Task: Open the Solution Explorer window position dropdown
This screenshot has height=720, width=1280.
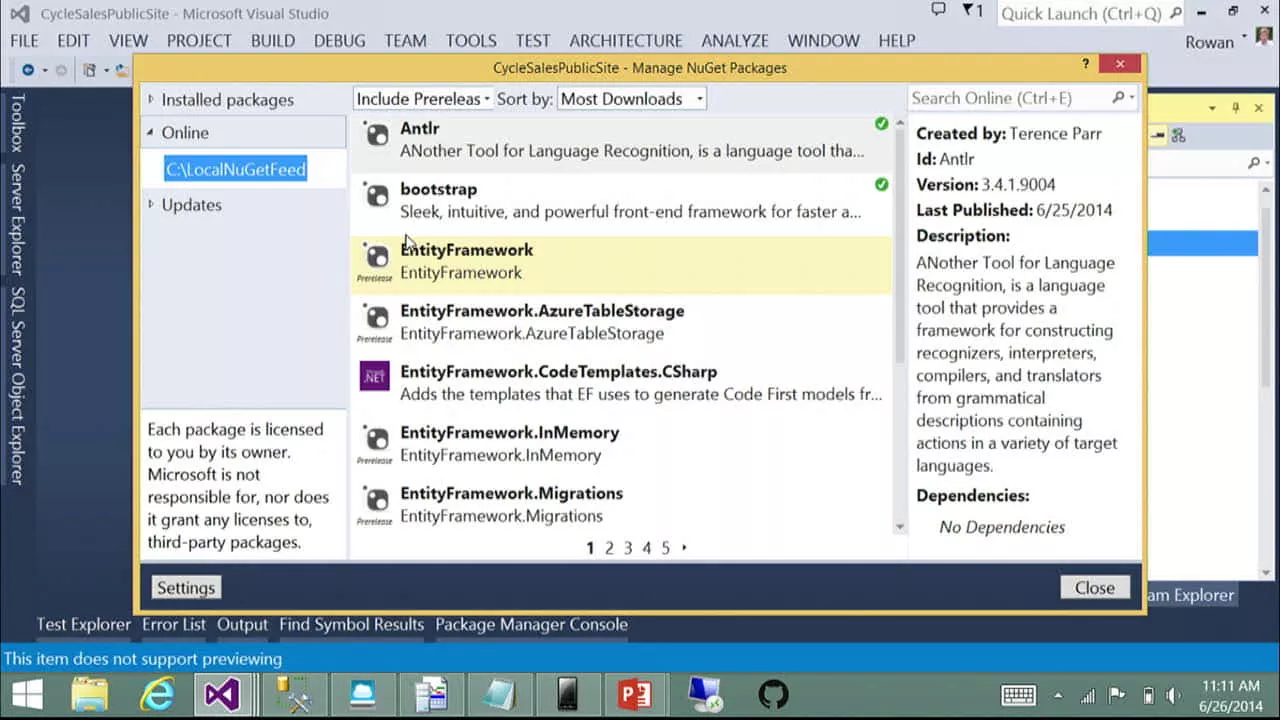Action: 1212,108
